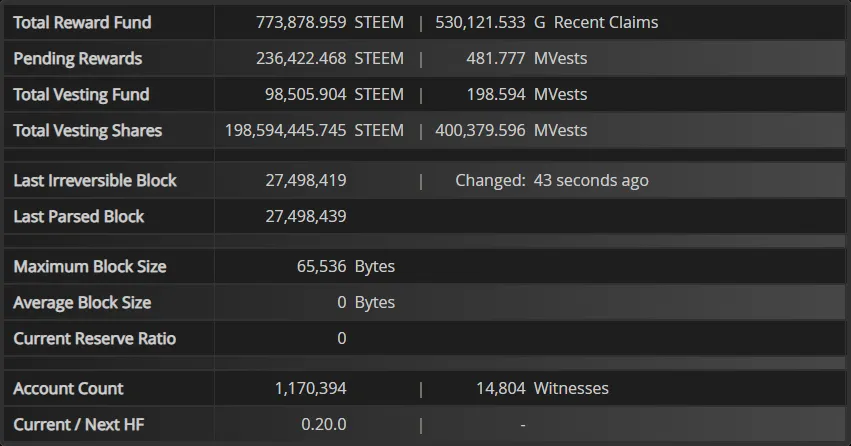This screenshot has width=851, height=446.
Task: Select the 400,379.596 MVests value
Action: pos(480,130)
